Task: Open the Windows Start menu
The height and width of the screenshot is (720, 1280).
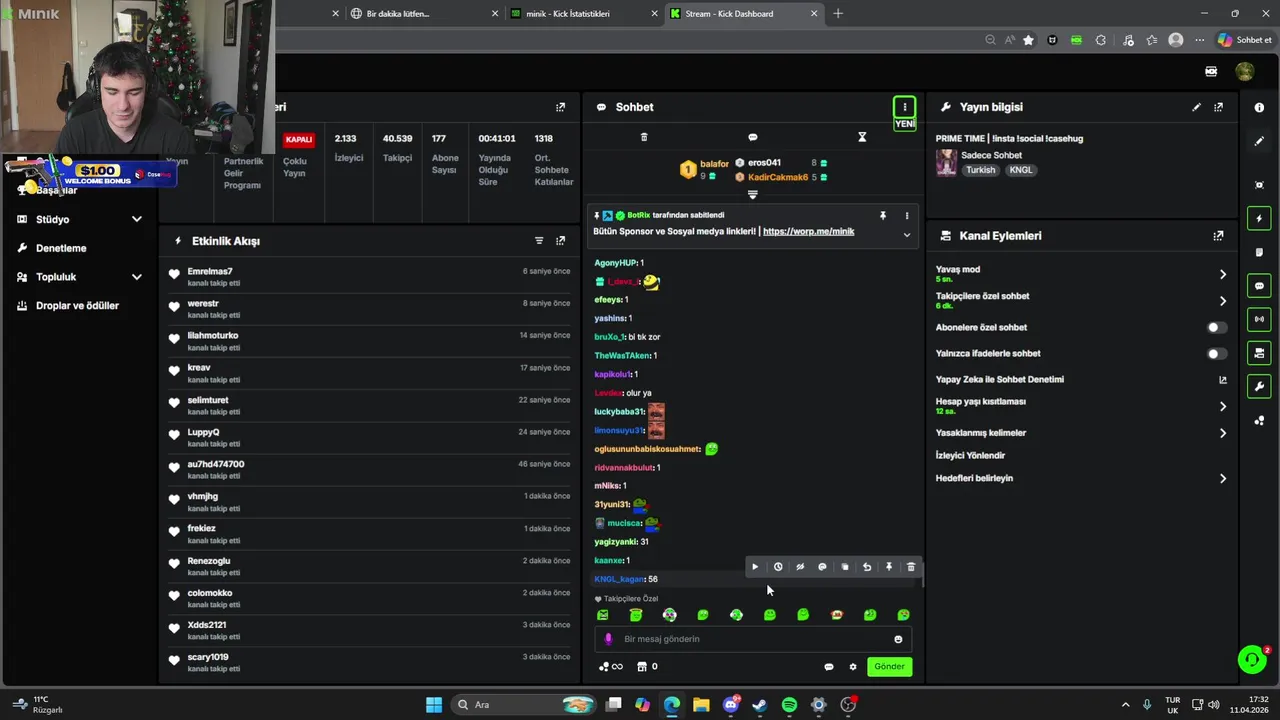Action: point(434,705)
